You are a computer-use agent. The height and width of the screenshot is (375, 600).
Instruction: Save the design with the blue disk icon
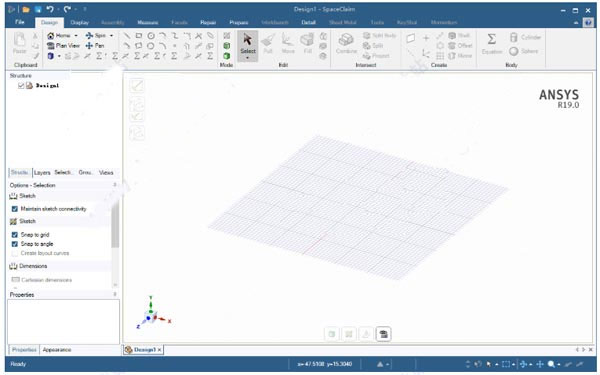[38, 10]
